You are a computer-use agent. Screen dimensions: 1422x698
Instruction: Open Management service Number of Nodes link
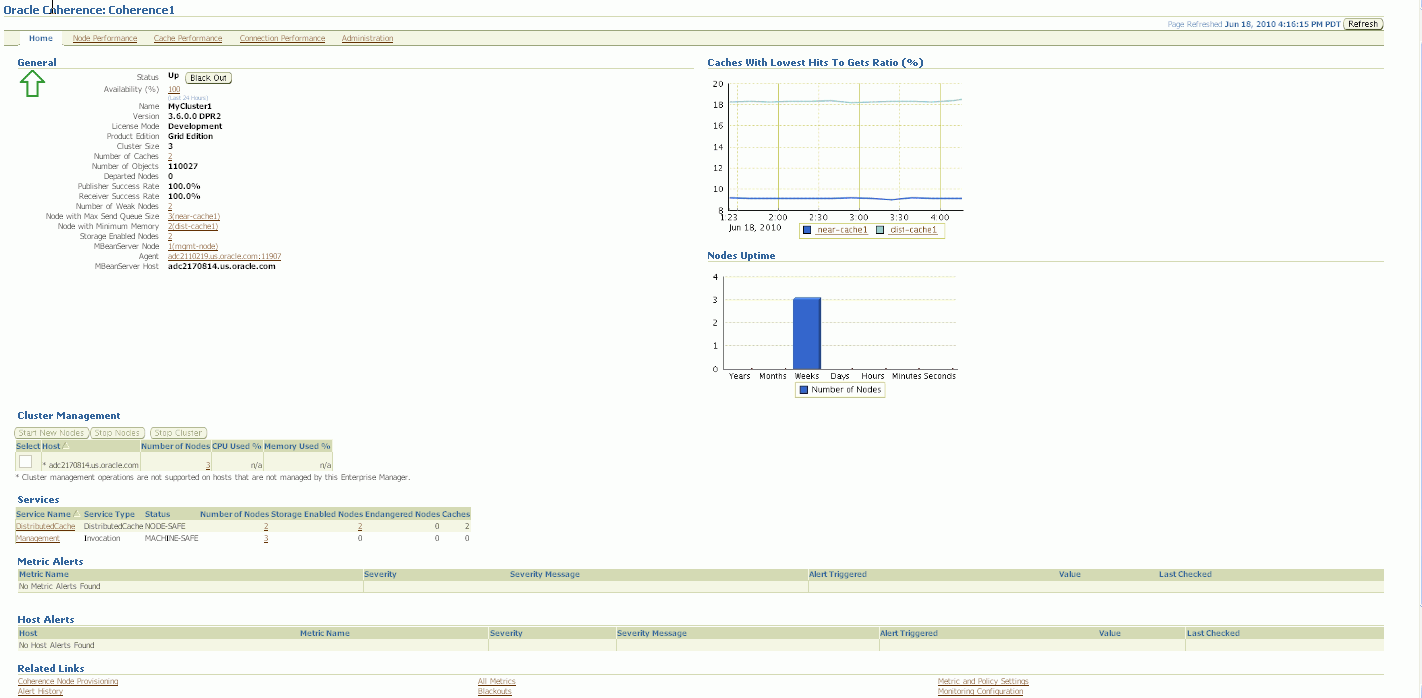(x=266, y=538)
